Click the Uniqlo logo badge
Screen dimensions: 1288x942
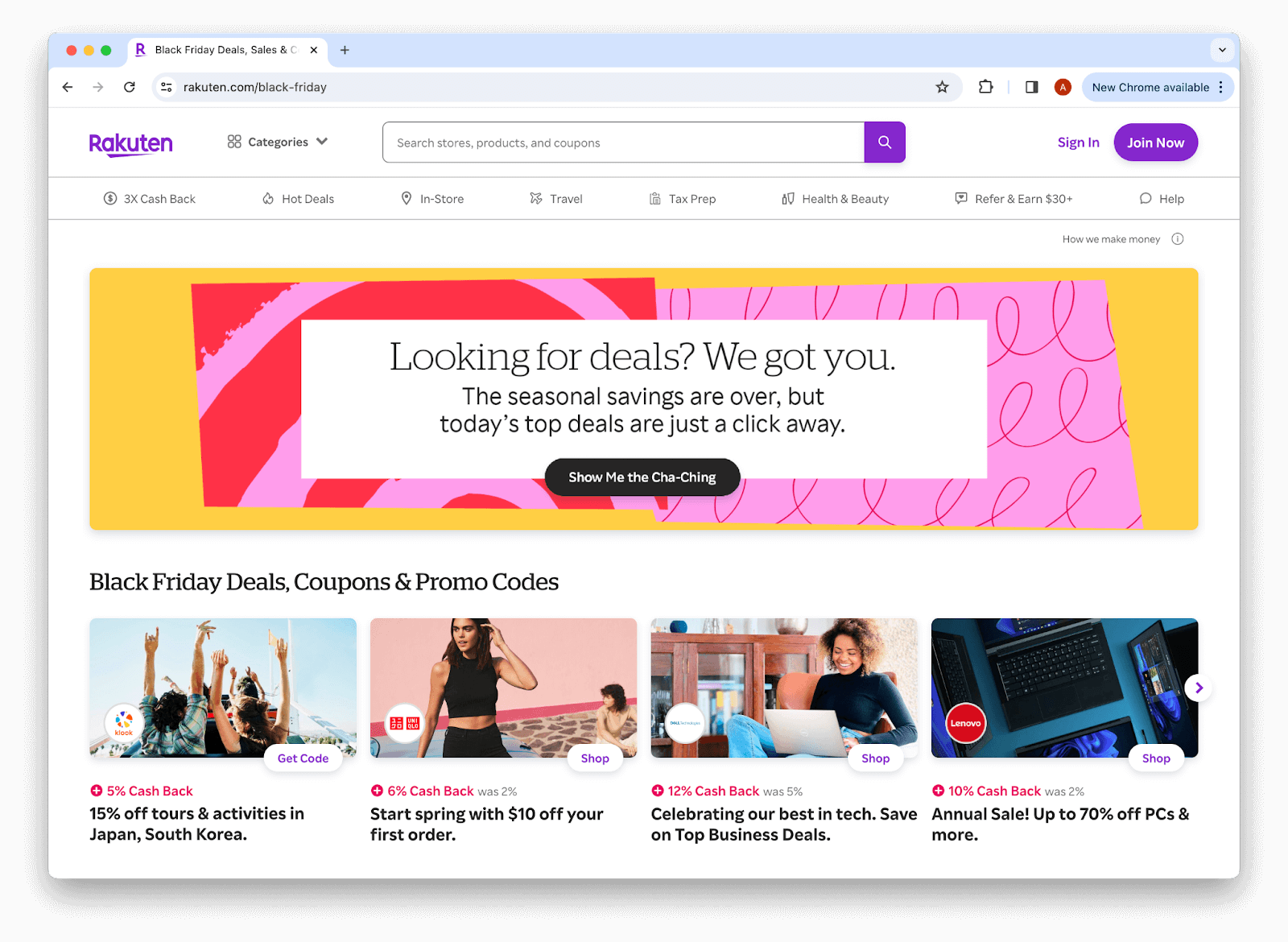tap(405, 722)
